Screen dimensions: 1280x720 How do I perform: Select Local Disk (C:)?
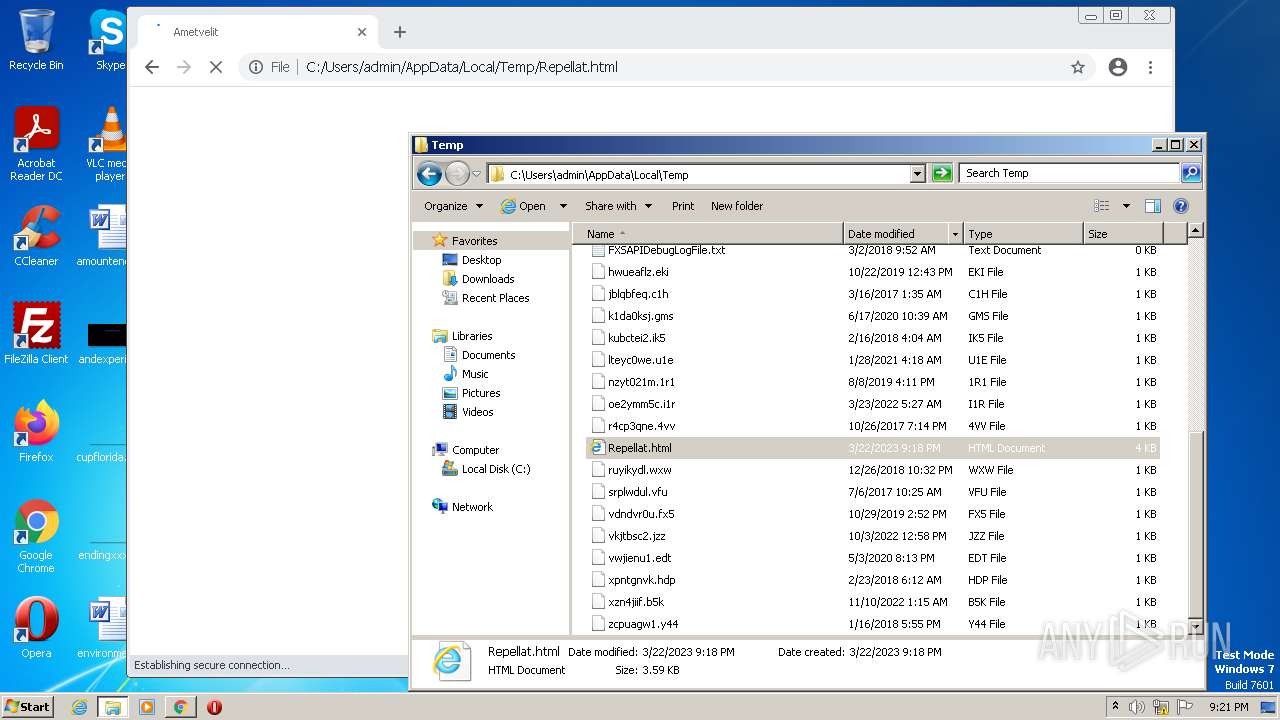(495, 469)
